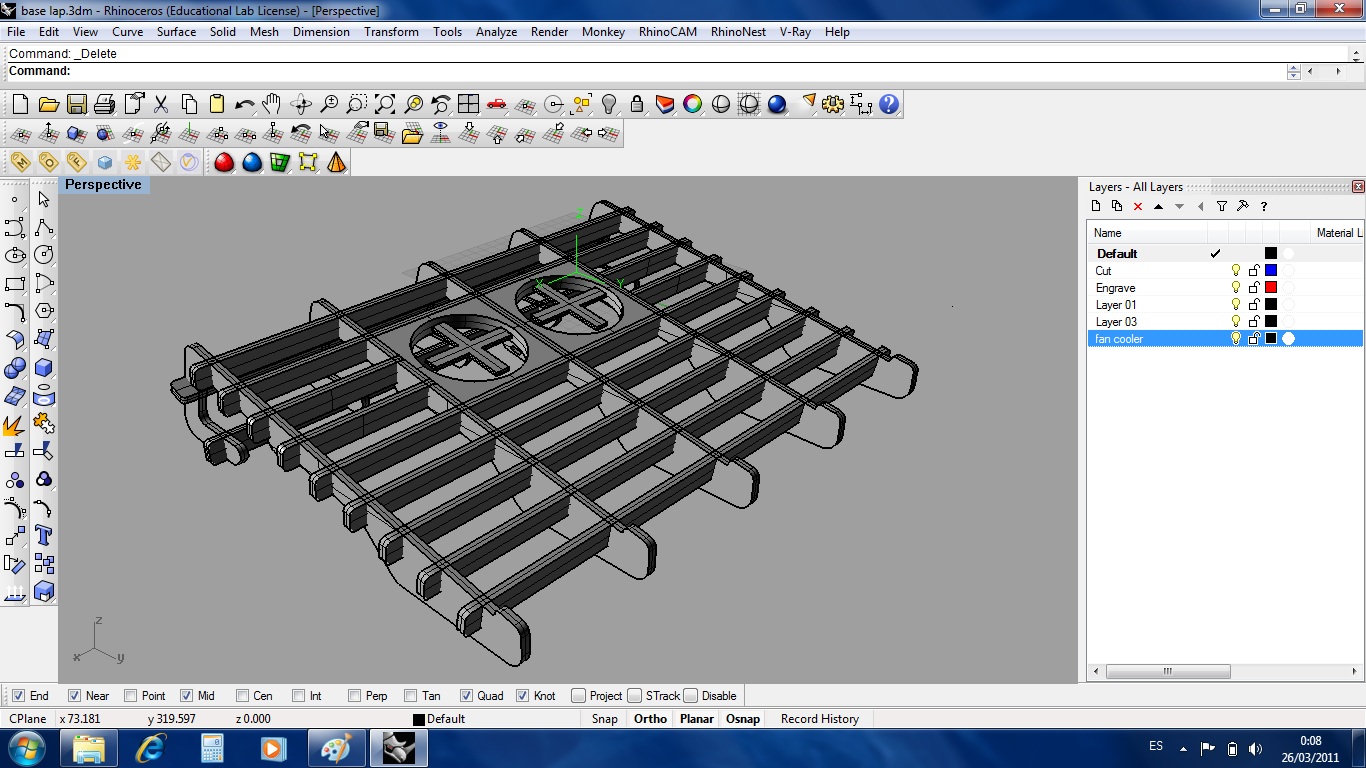Open a file with the folder icon

click(x=48, y=104)
